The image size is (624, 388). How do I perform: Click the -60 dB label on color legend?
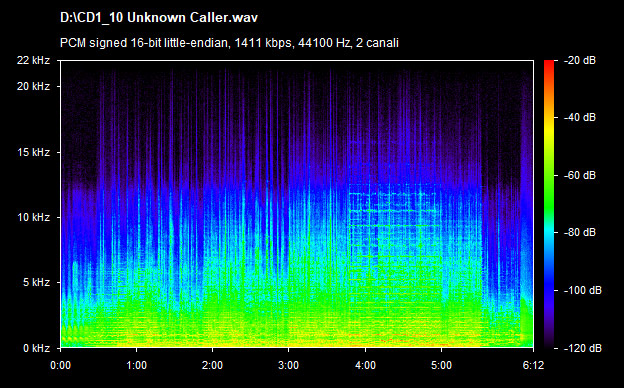click(580, 175)
